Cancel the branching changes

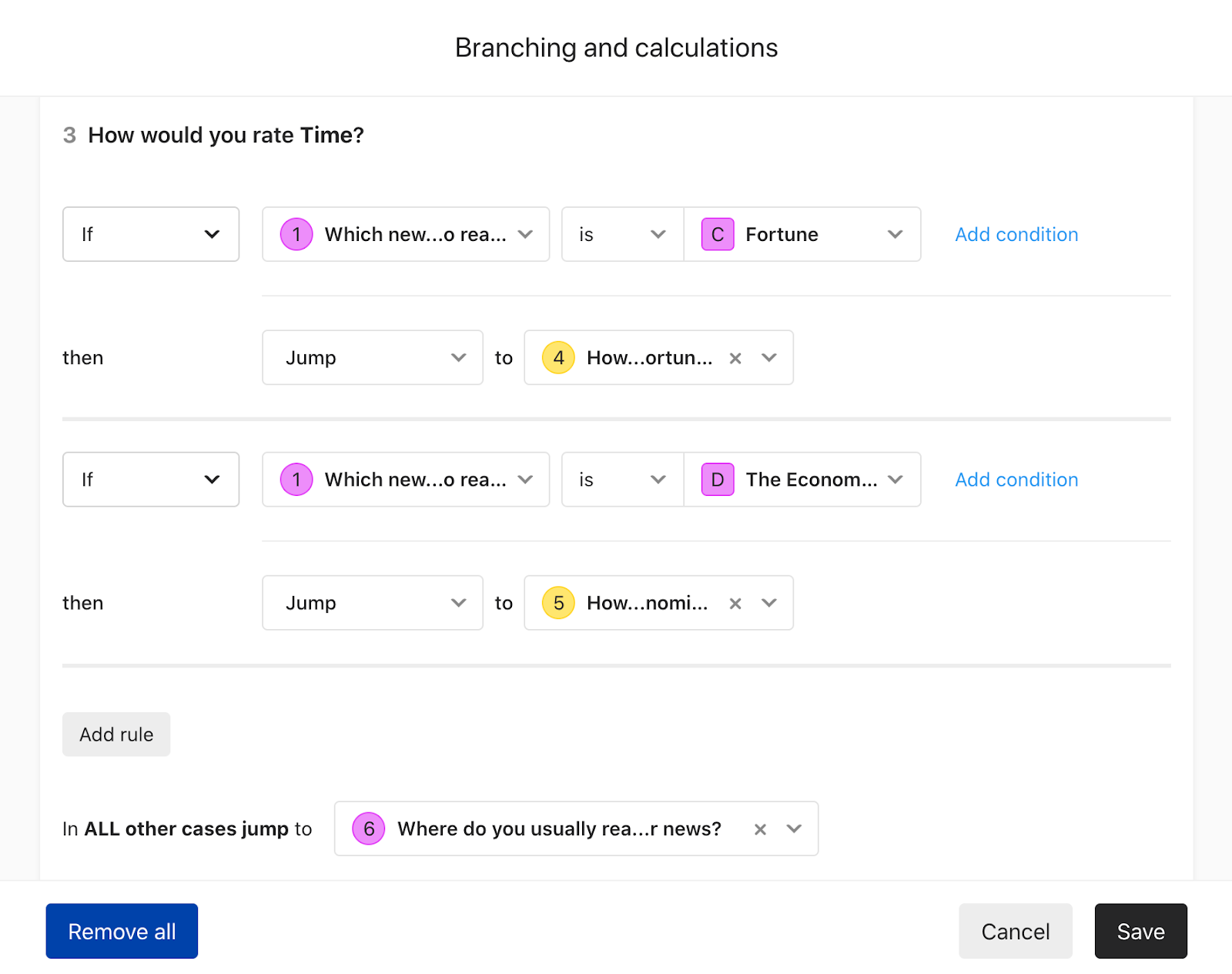point(1015,931)
